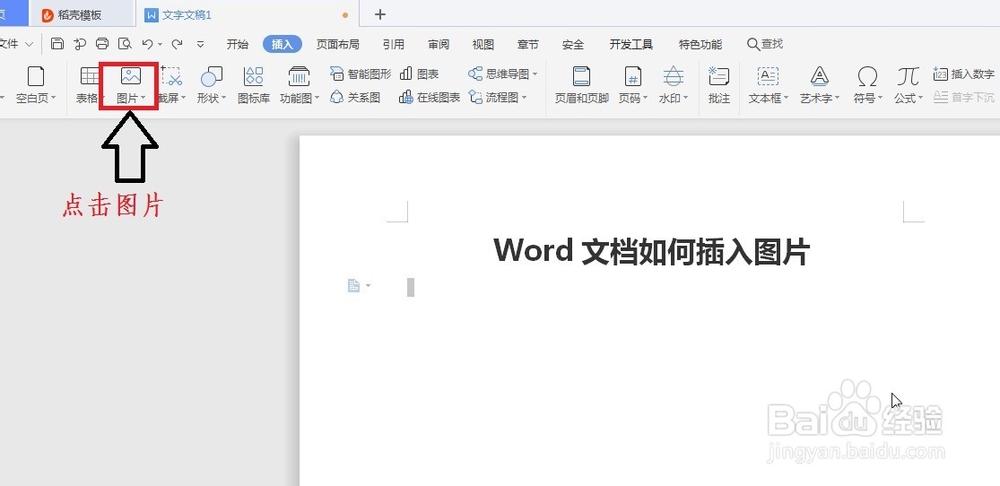Click the 页码 page number icon
This screenshot has height=486, width=1000.
point(633,77)
